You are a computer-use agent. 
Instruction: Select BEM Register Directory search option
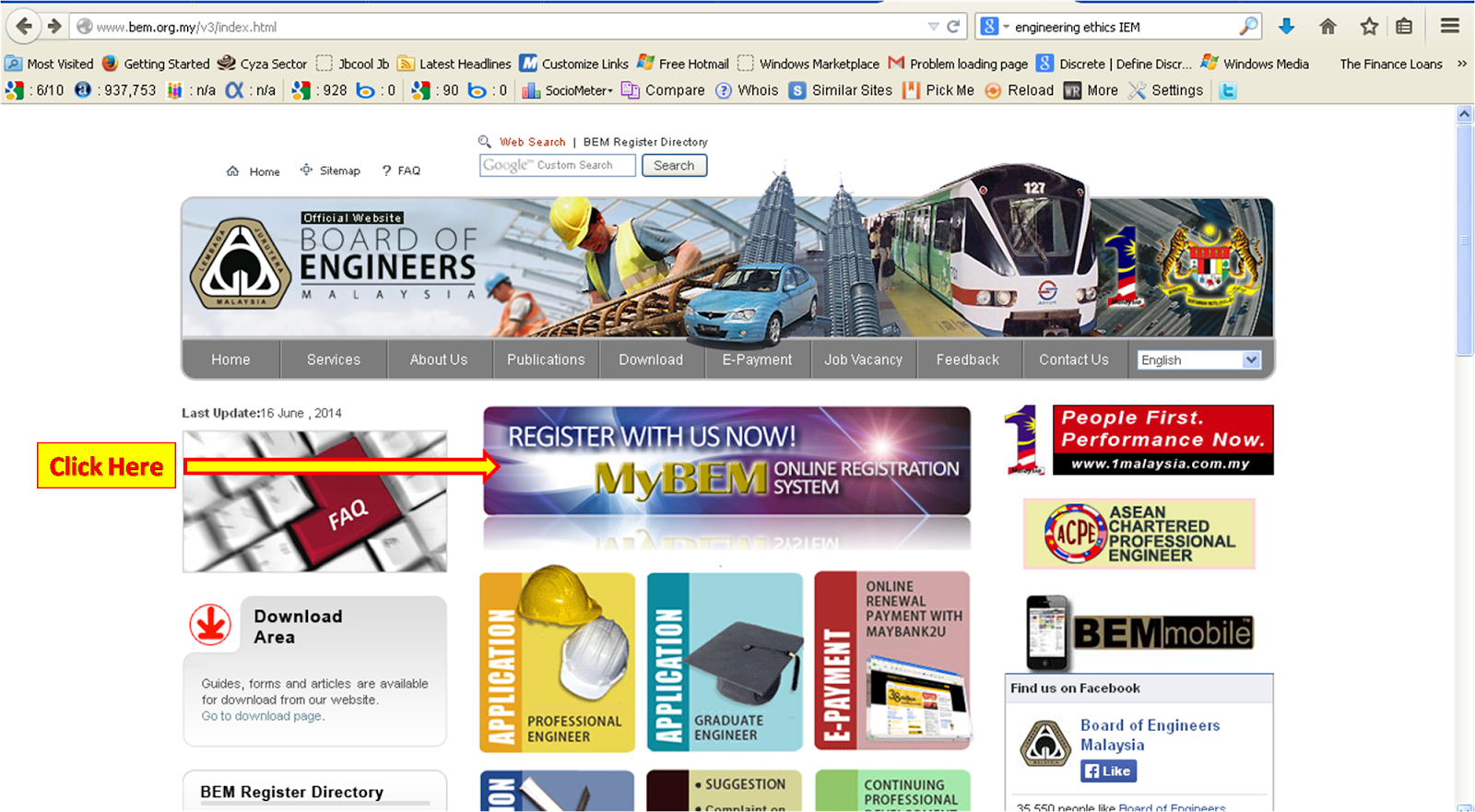point(645,142)
